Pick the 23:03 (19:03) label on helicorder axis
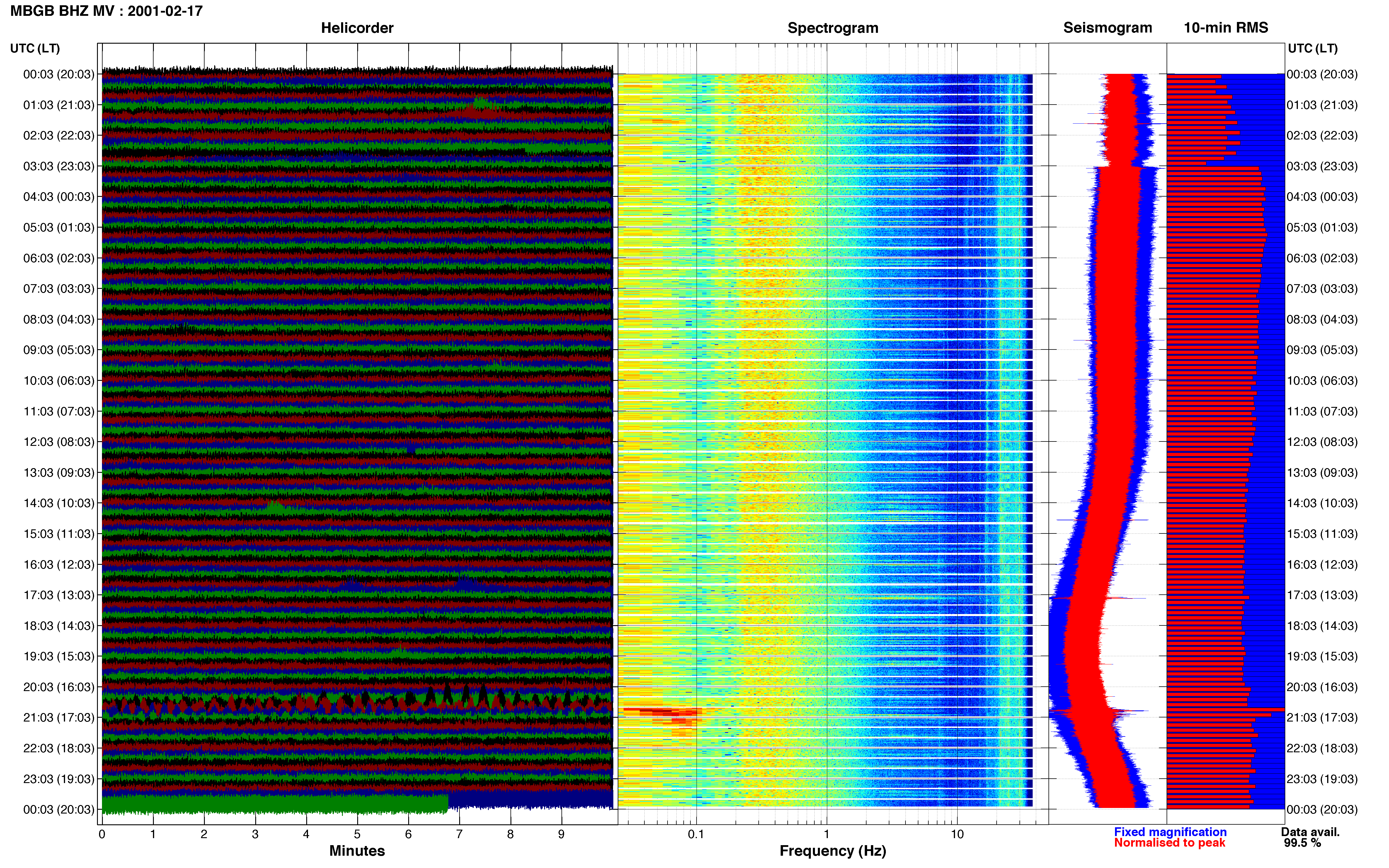 click(x=59, y=779)
